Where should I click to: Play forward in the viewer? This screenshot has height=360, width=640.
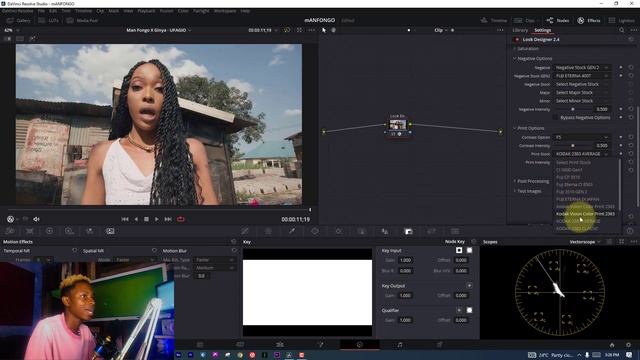pyautogui.click(x=157, y=219)
